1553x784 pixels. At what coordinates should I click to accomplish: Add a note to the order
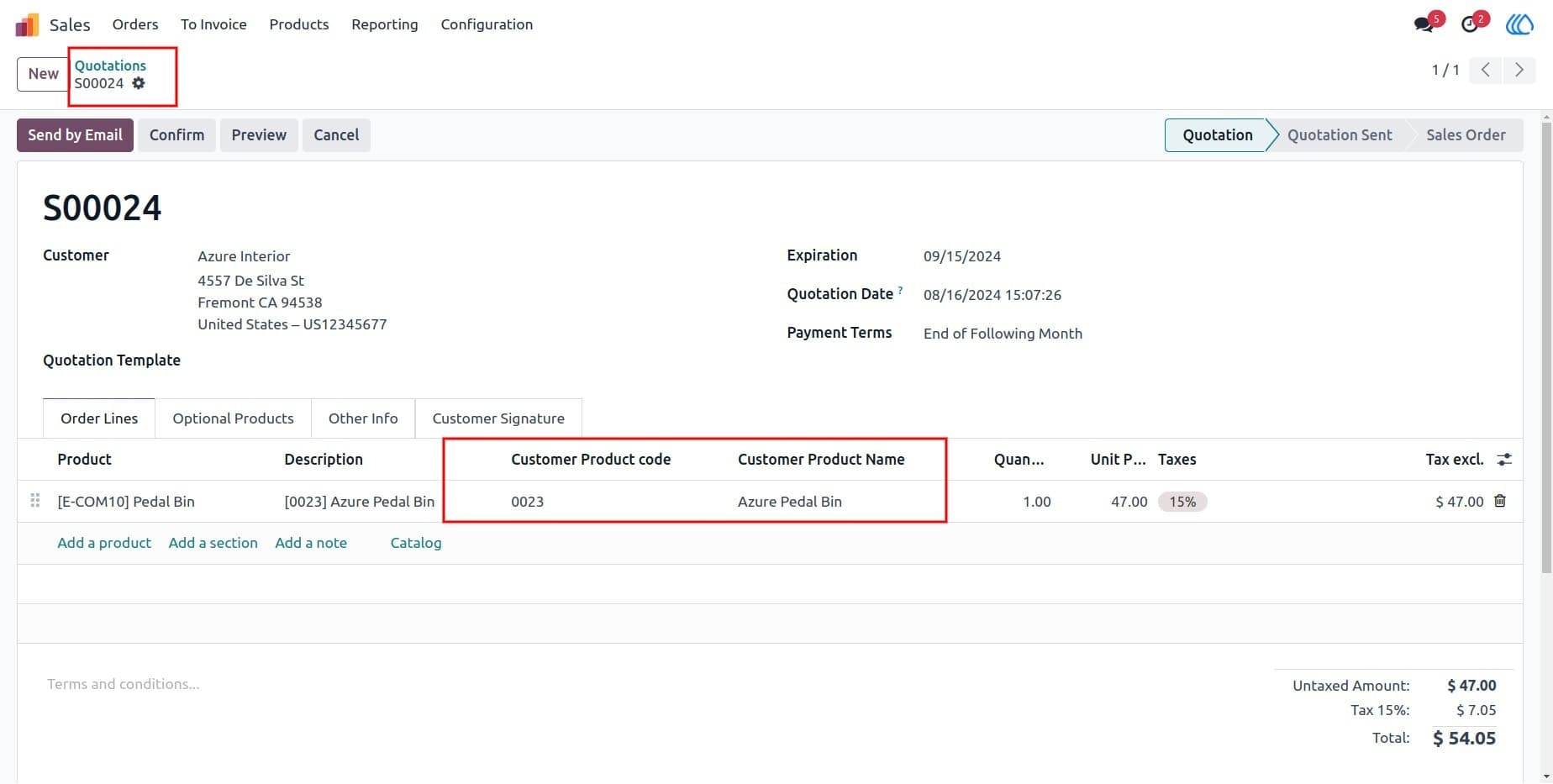click(x=311, y=543)
